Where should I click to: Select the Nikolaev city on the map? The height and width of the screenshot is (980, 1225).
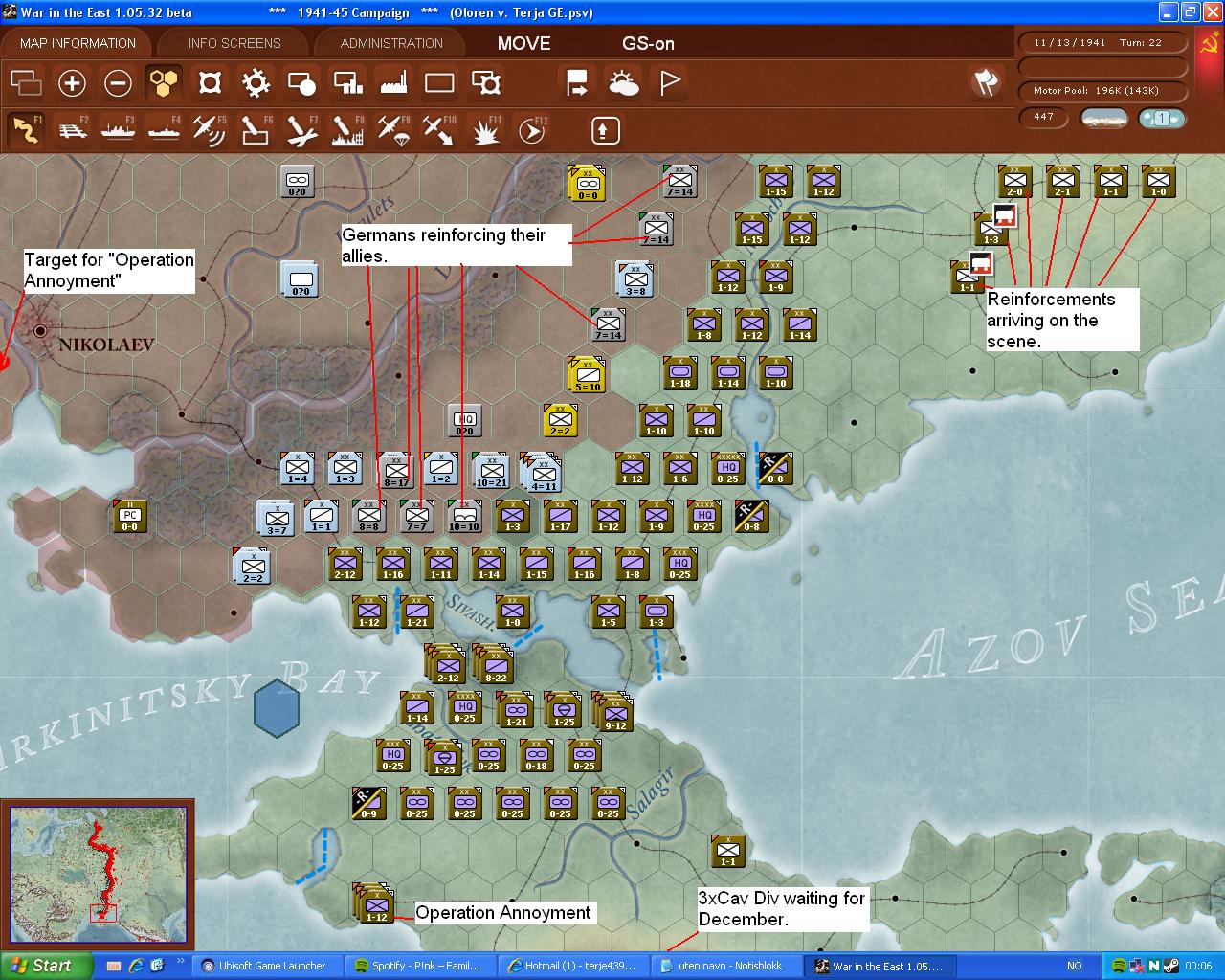[x=40, y=331]
